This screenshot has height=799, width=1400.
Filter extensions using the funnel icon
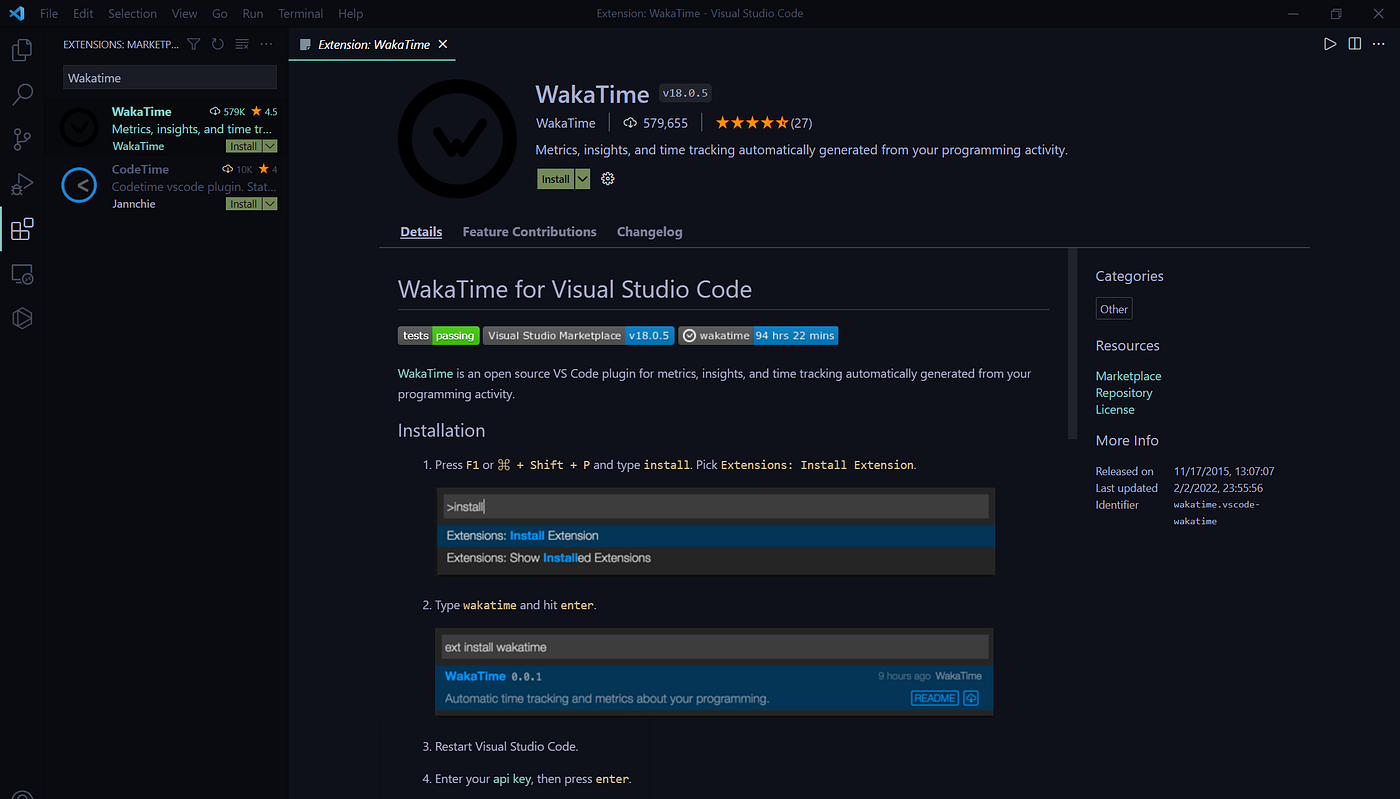pyautogui.click(x=193, y=44)
